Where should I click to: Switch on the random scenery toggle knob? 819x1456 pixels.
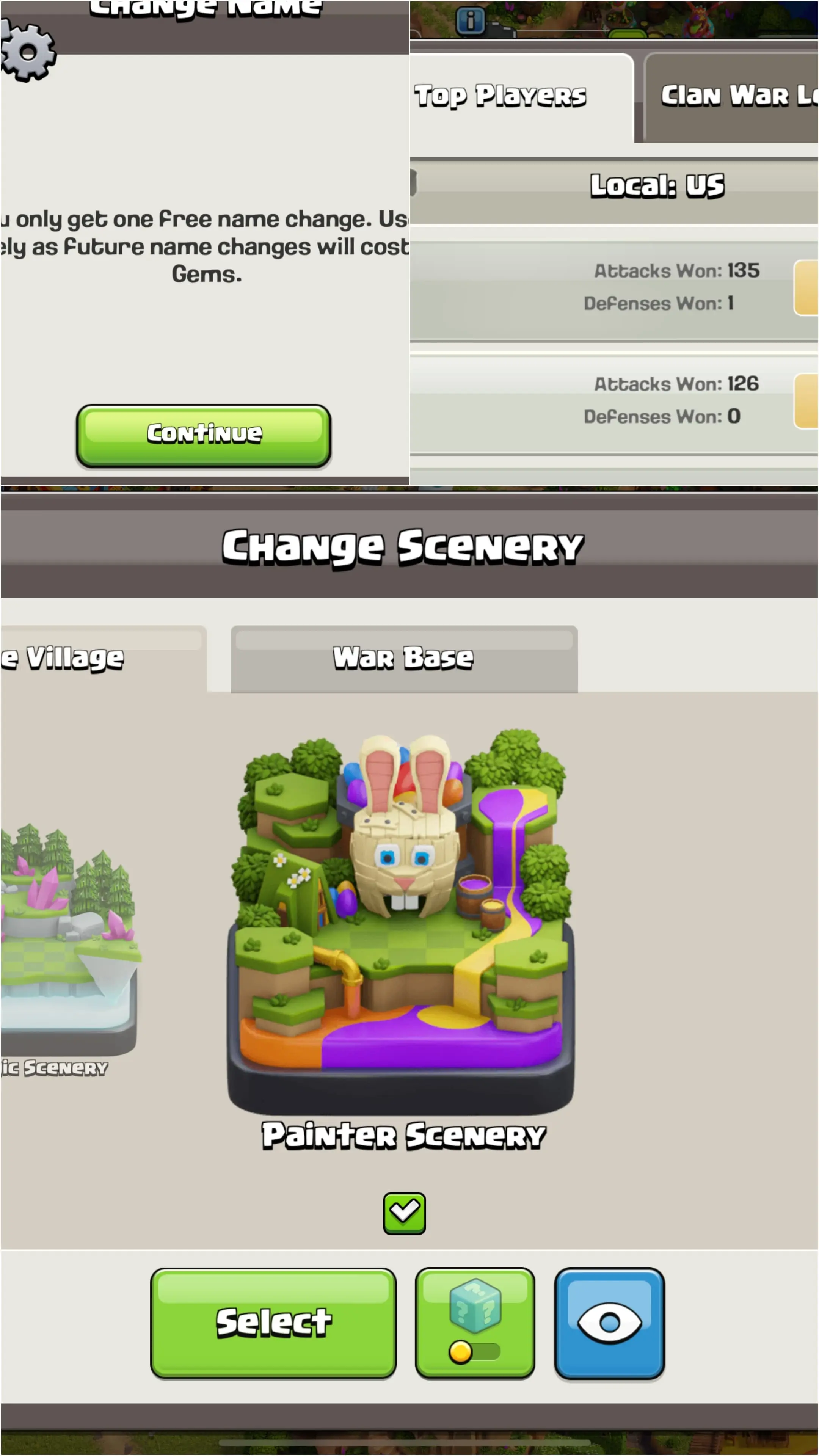pyautogui.click(x=460, y=1352)
